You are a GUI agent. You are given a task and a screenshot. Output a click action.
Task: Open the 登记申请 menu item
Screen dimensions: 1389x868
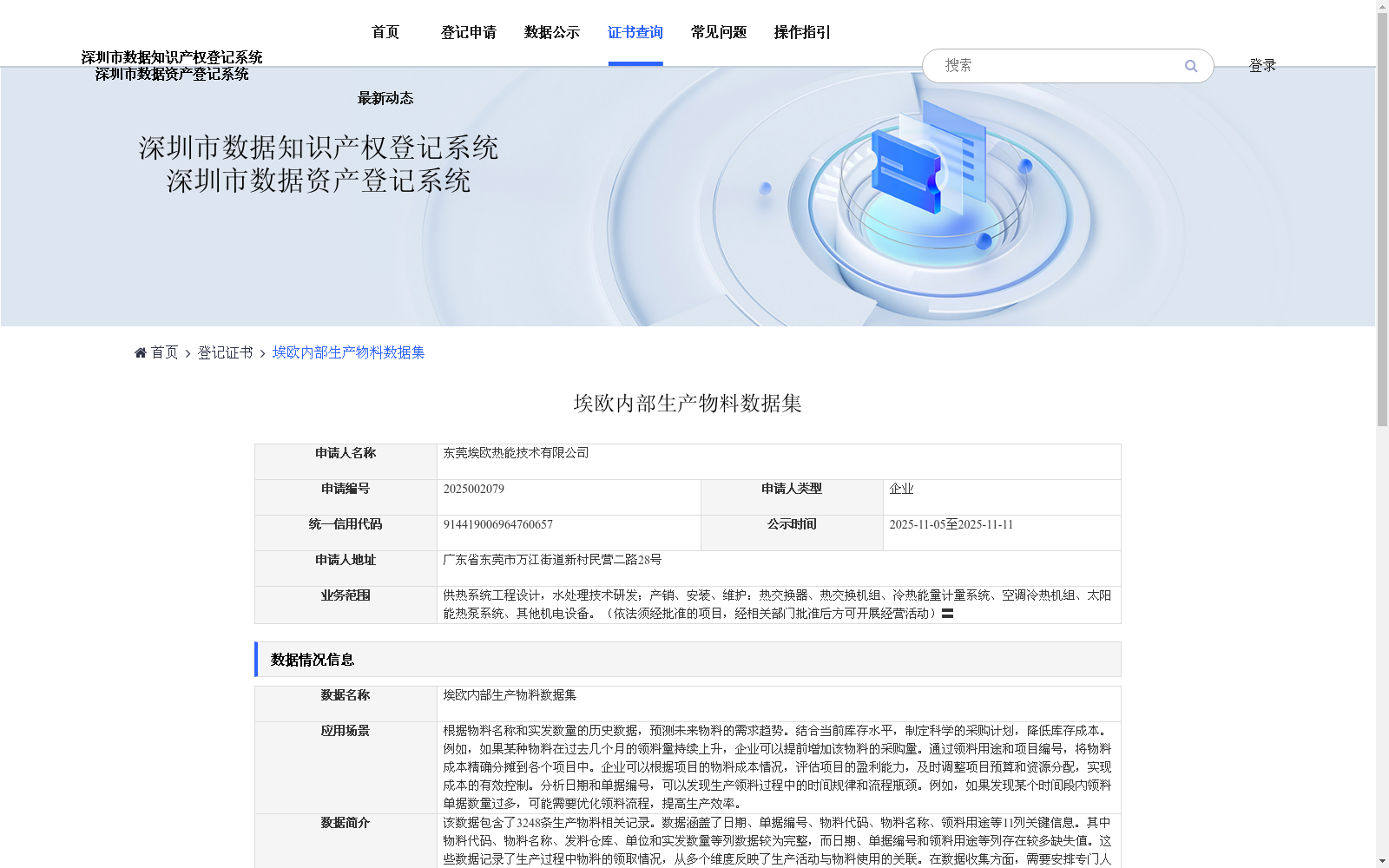pyautogui.click(x=469, y=32)
